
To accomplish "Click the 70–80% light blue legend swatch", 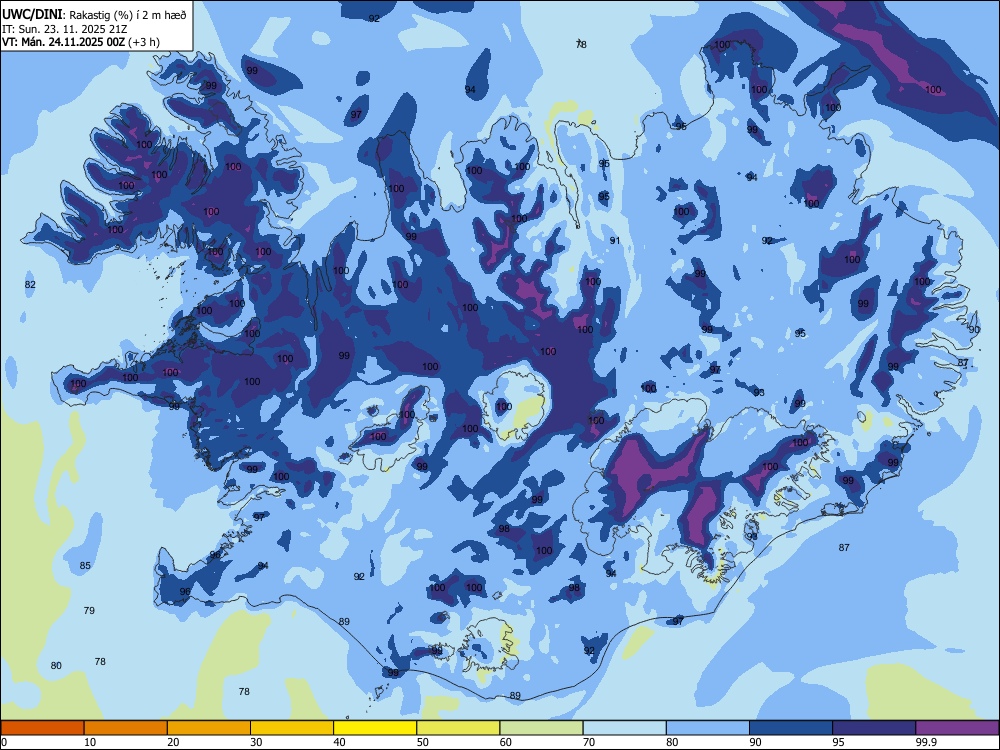I will [x=625, y=728].
